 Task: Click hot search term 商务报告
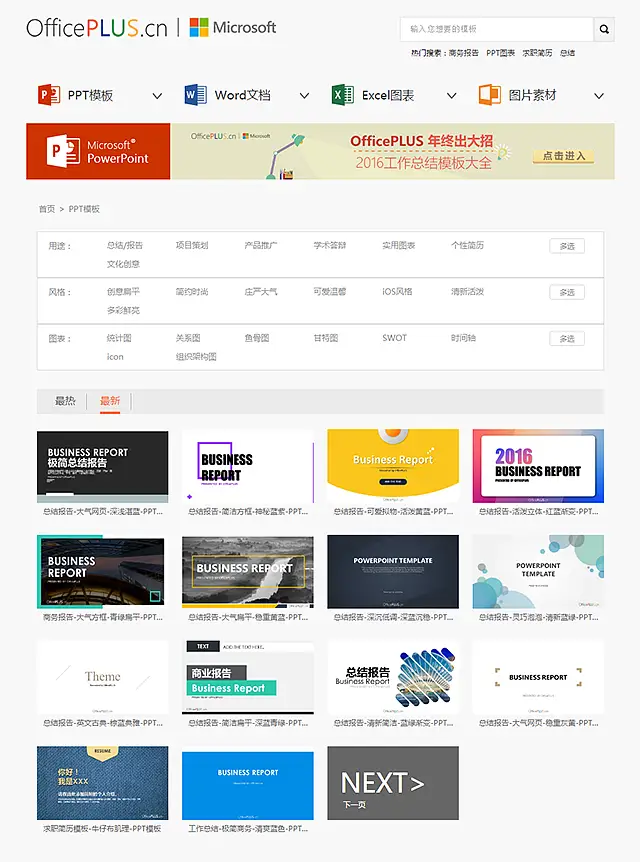point(464,53)
